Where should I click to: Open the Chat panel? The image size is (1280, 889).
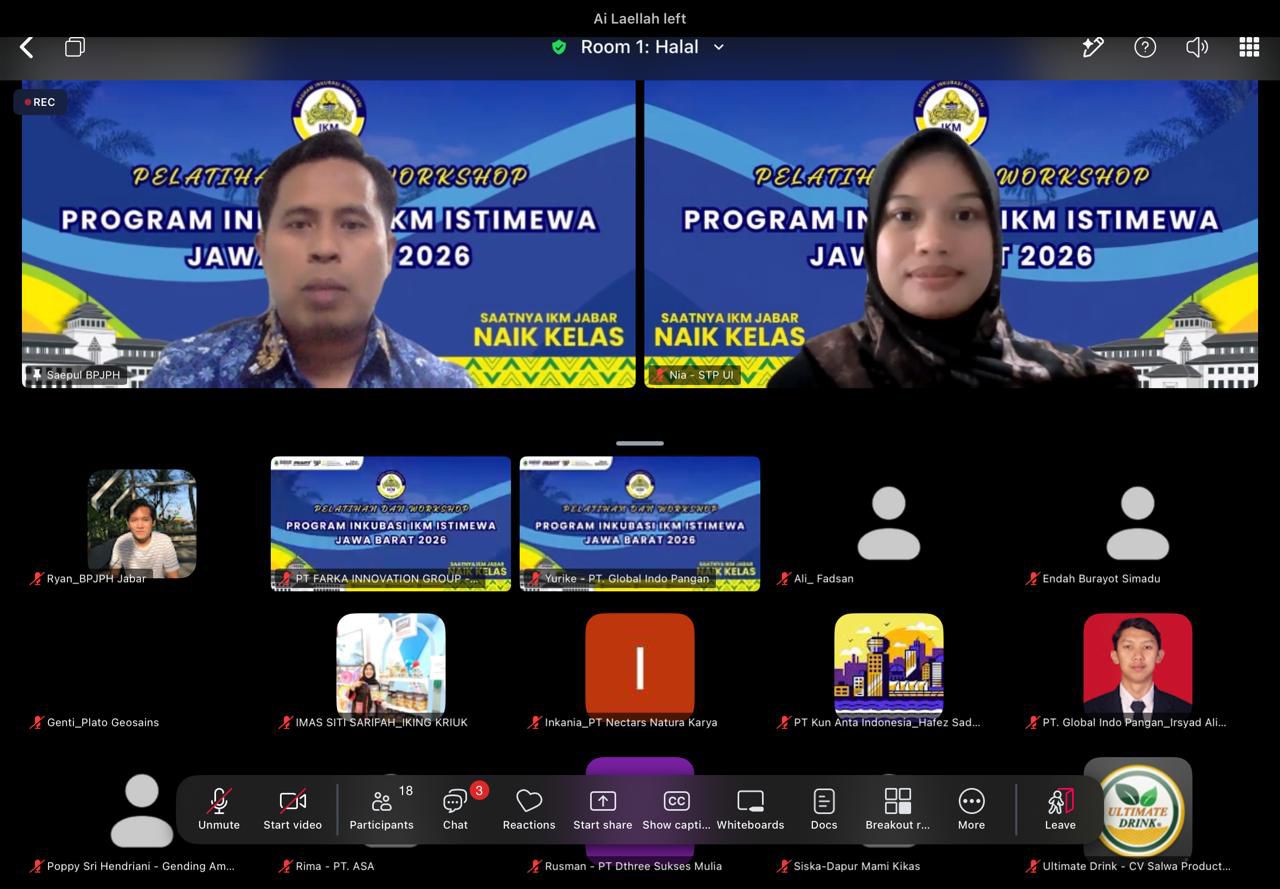455,809
